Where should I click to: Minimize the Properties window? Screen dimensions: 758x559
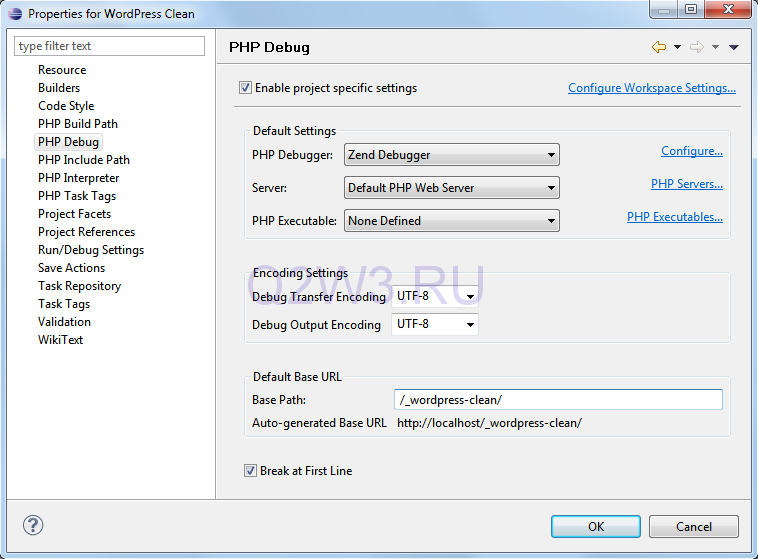[x=664, y=9]
